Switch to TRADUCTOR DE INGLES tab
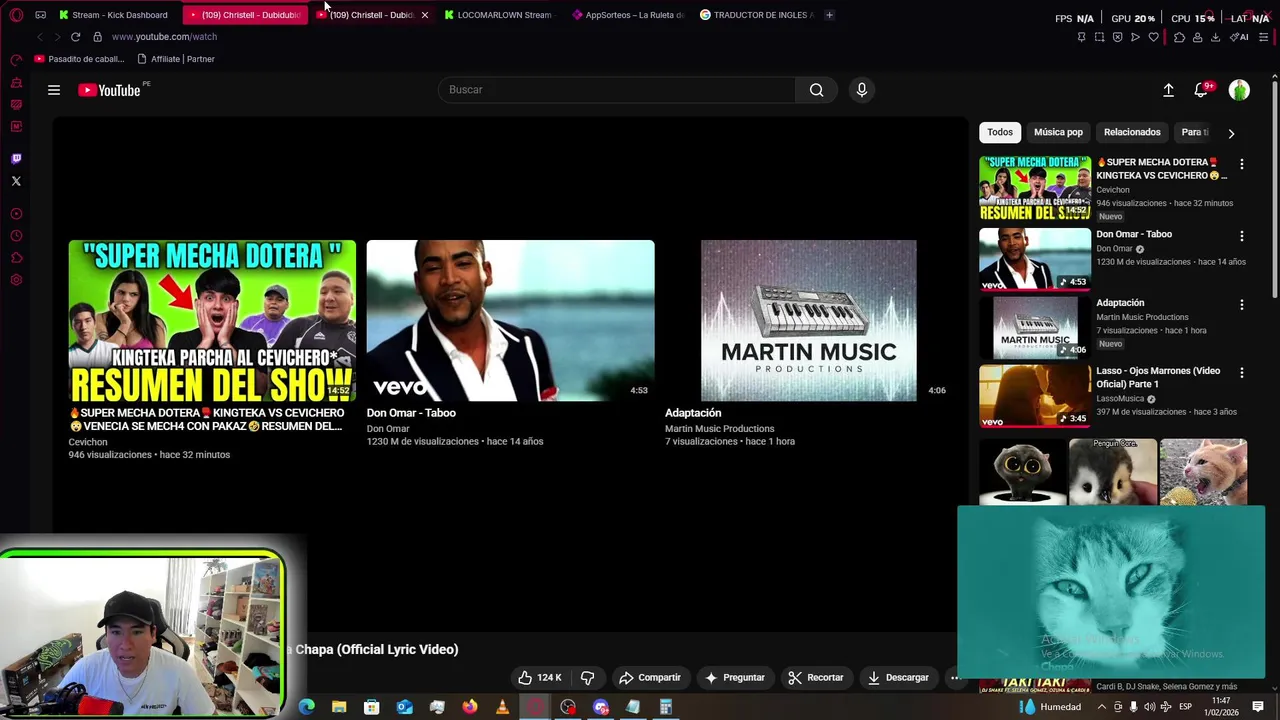This screenshot has height=720, width=1280. (x=757, y=15)
